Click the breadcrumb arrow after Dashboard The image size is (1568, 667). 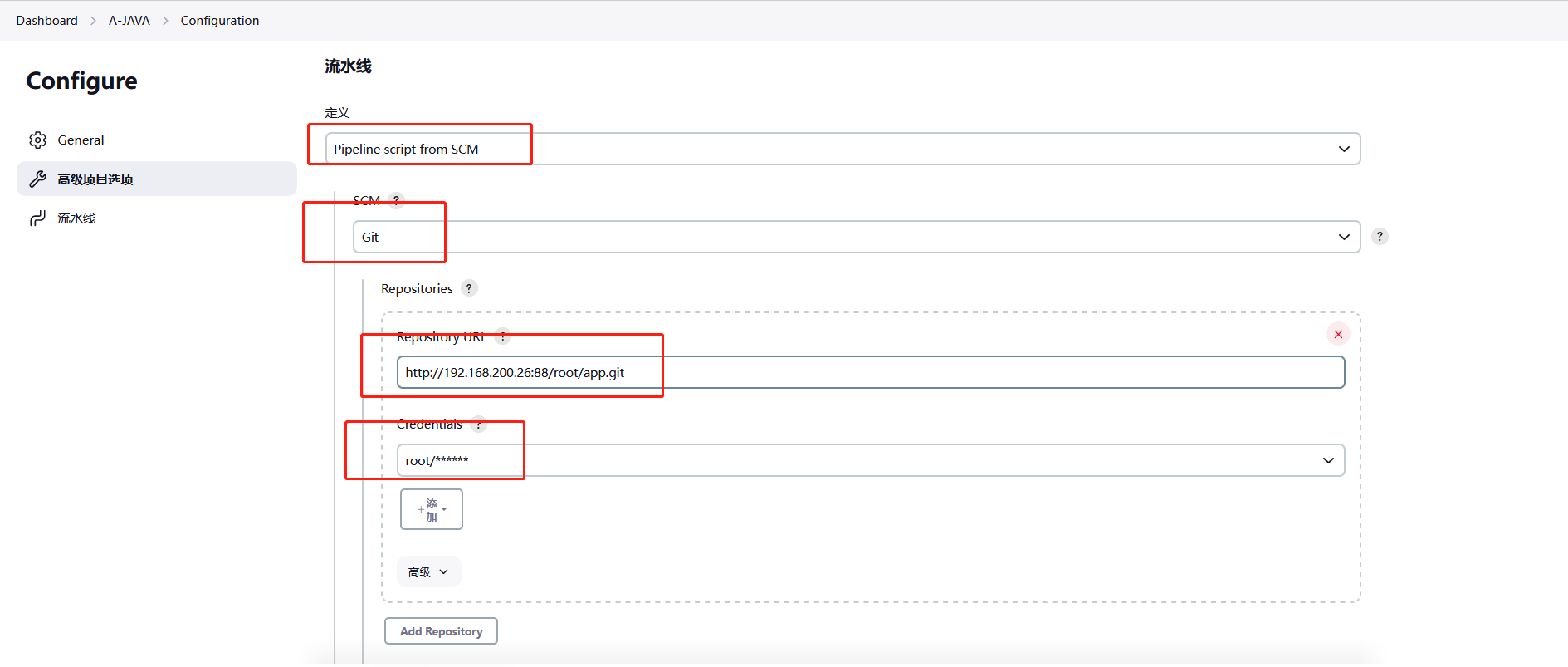(93, 21)
